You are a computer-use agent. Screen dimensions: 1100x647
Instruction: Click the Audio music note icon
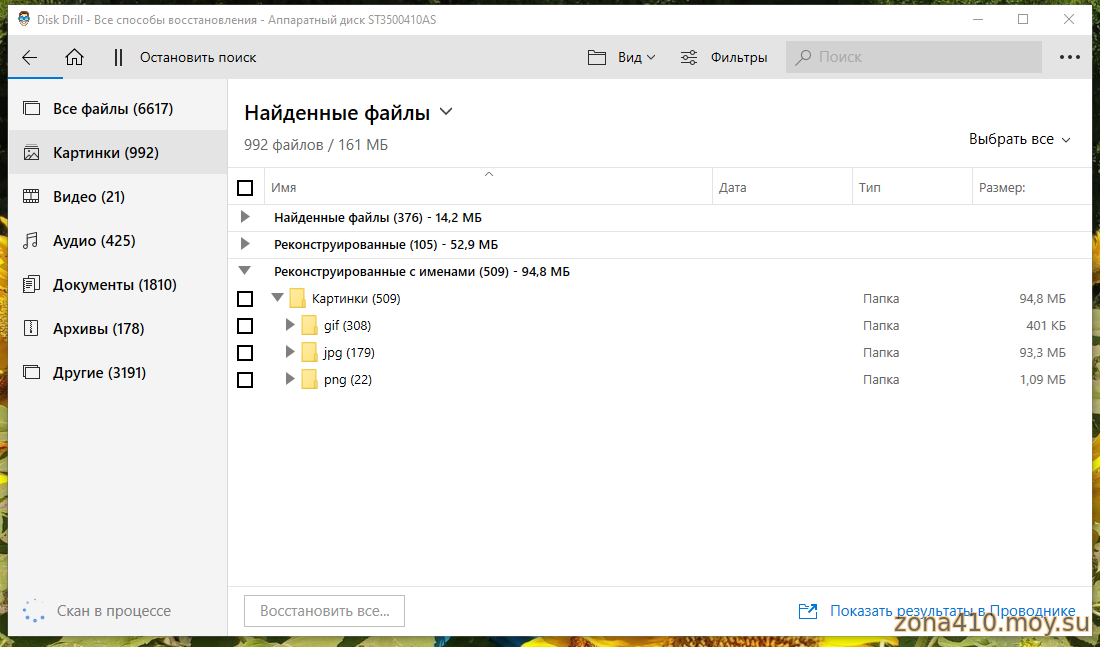[32, 241]
